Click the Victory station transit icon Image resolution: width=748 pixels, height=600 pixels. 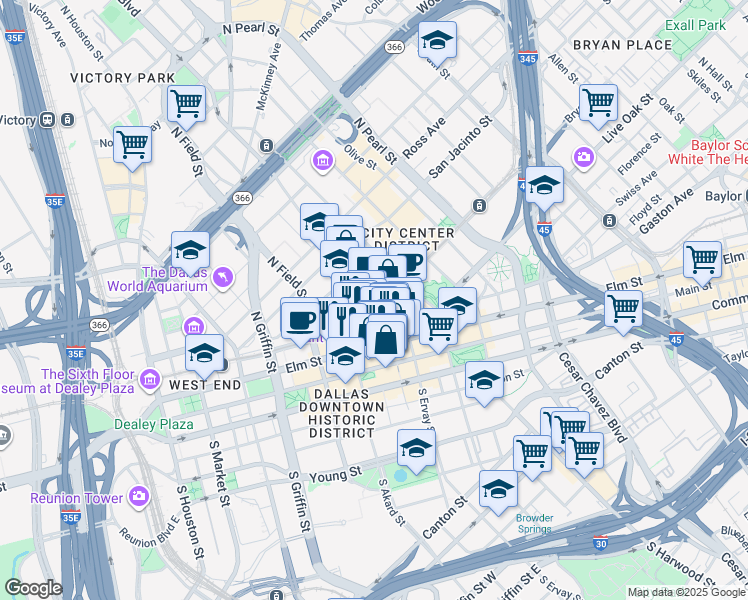point(47,120)
